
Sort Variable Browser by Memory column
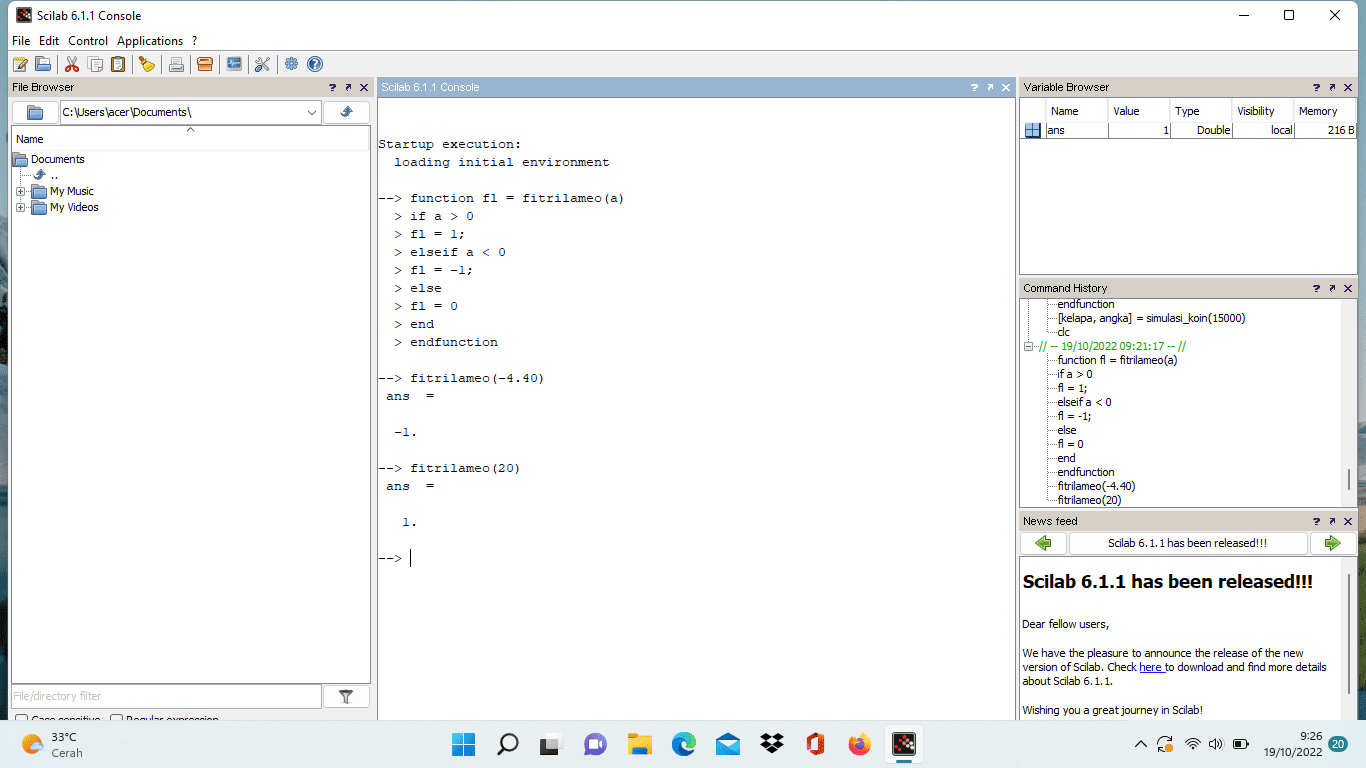tap(1325, 111)
